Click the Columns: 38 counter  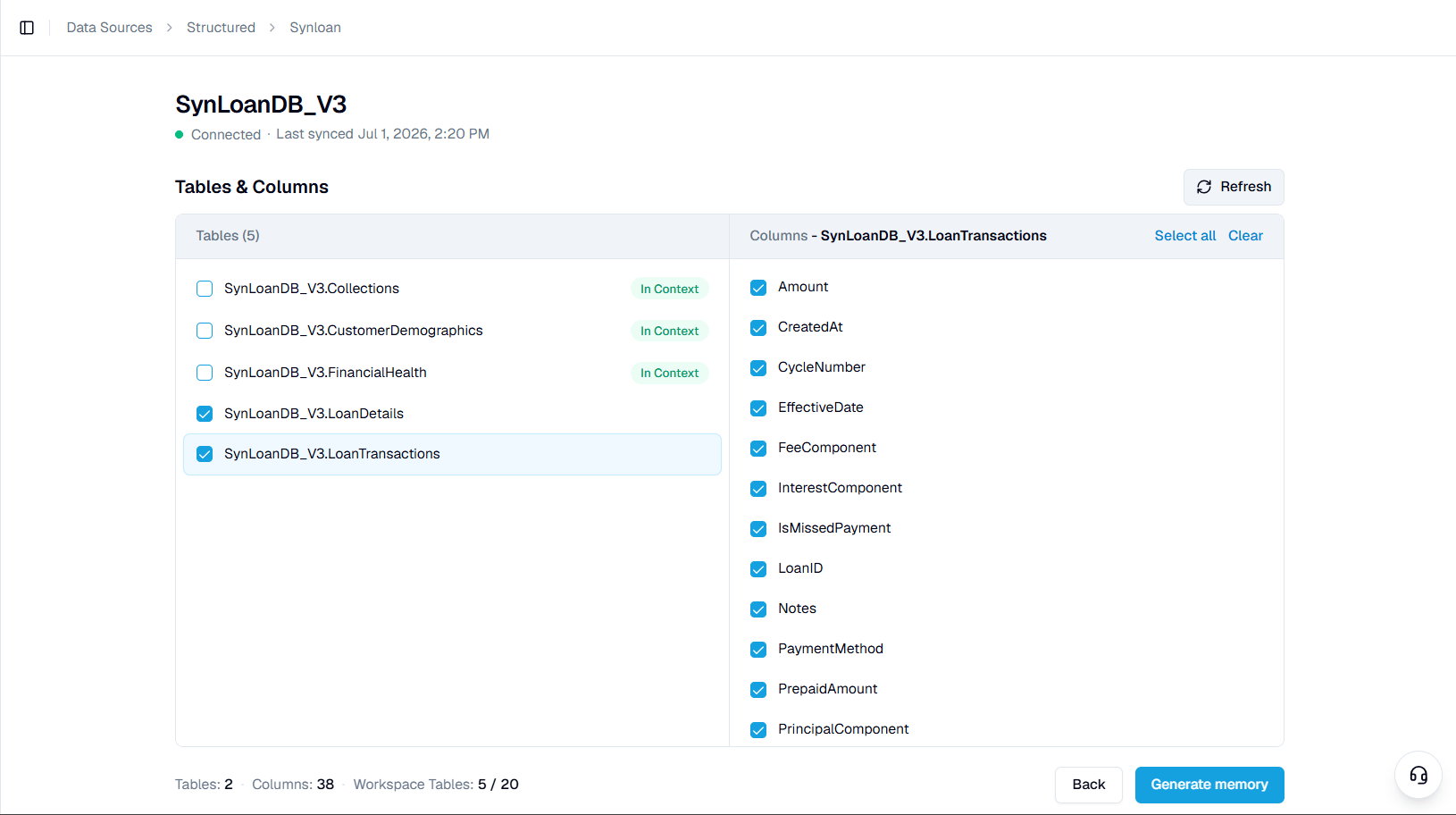[293, 785]
